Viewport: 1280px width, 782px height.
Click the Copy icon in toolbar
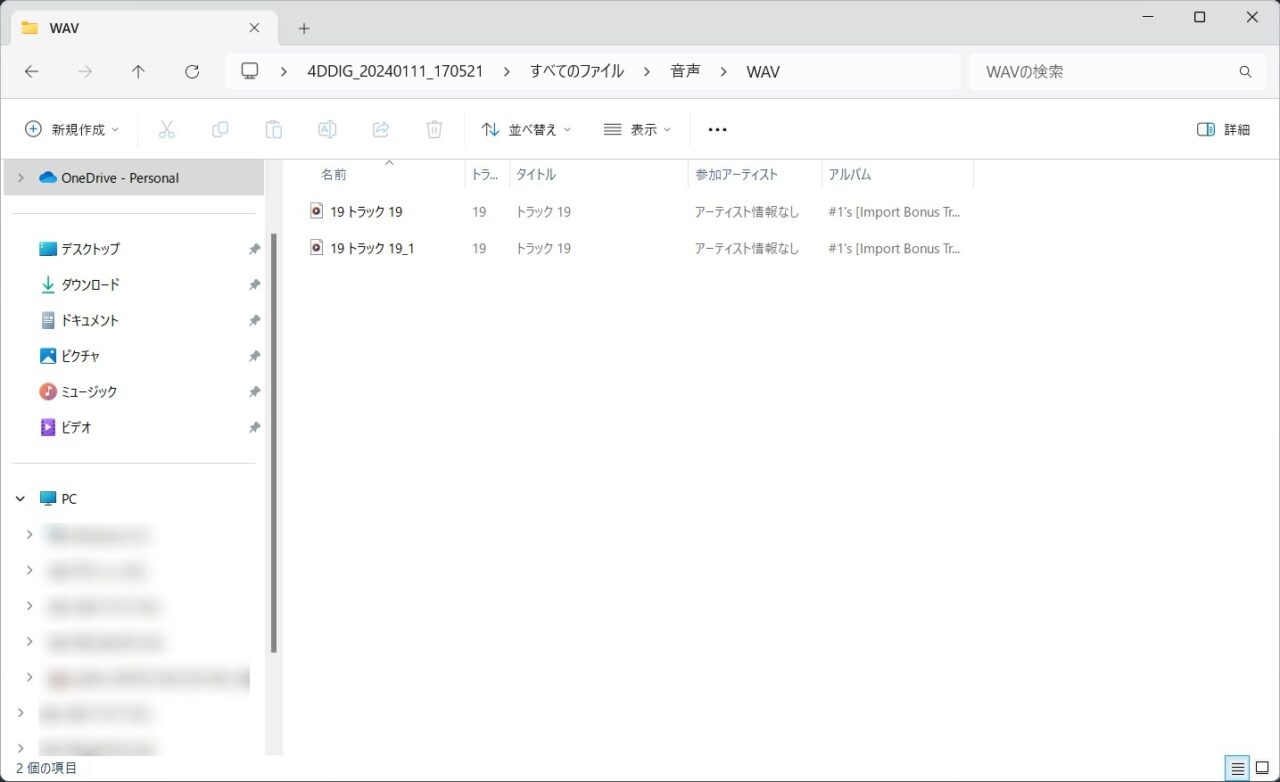coord(220,129)
